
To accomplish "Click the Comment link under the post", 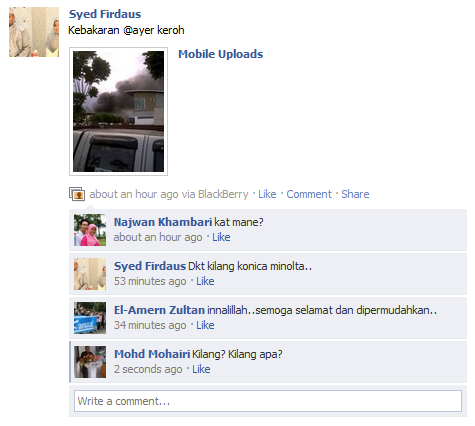I will click(309, 194).
